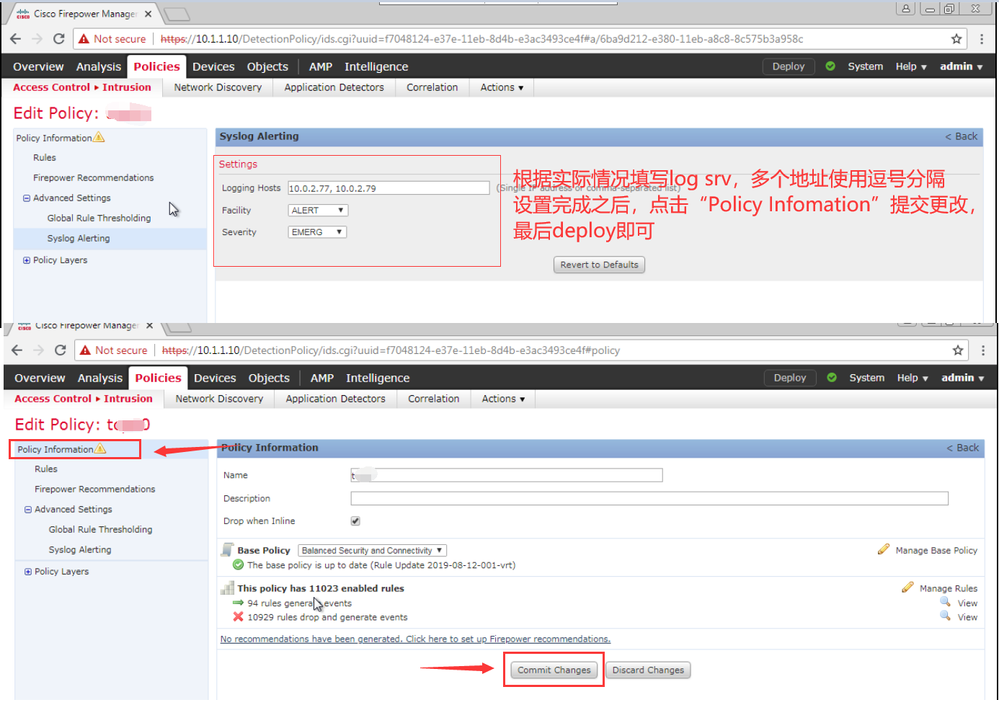Click the browser back arrow in the Policy Information window
The width and height of the screenshot is (999, 726).
pos(17,350)
